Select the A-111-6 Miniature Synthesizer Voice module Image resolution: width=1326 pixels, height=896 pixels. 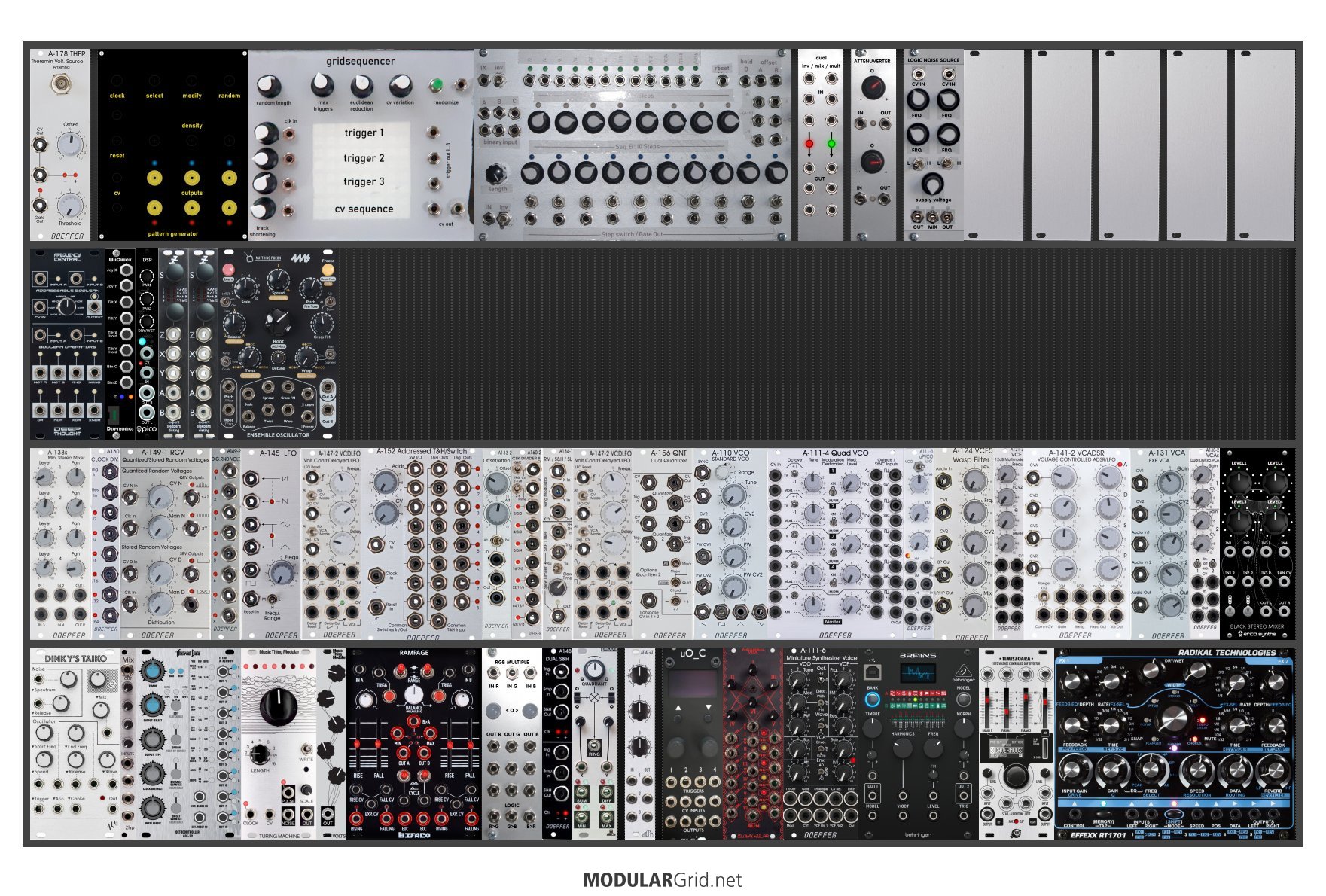[821, 744]
